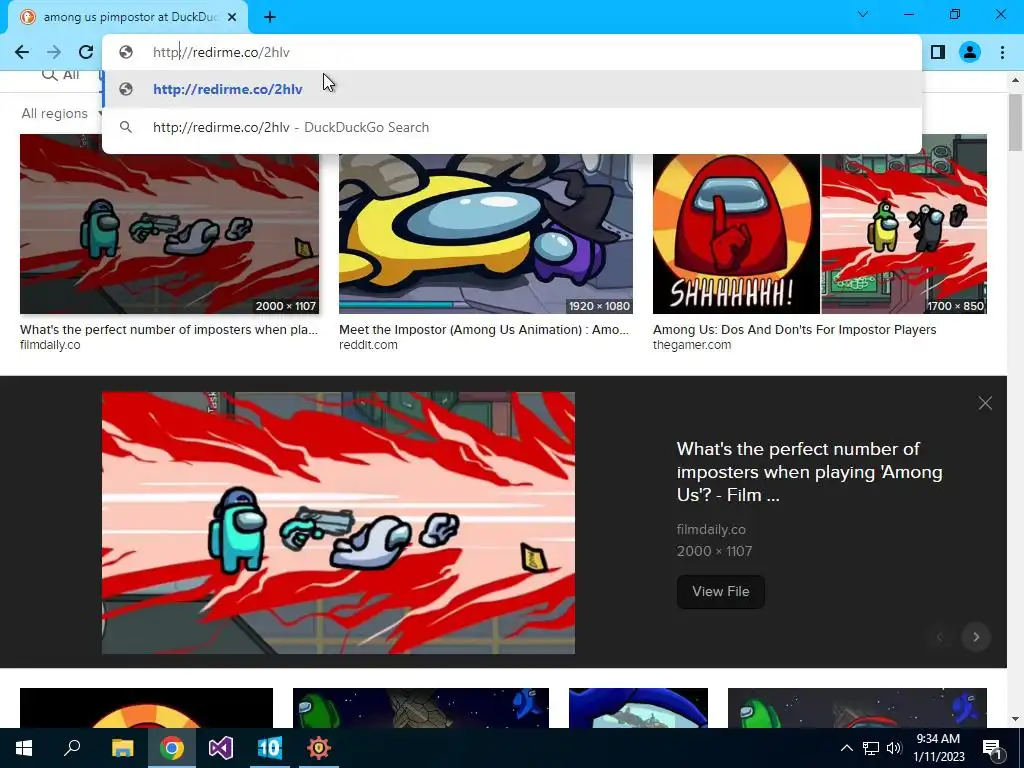Click 'Among Us: Dos And Don'ts' title
Screen dimensions: 1024x768
(795, 330)
